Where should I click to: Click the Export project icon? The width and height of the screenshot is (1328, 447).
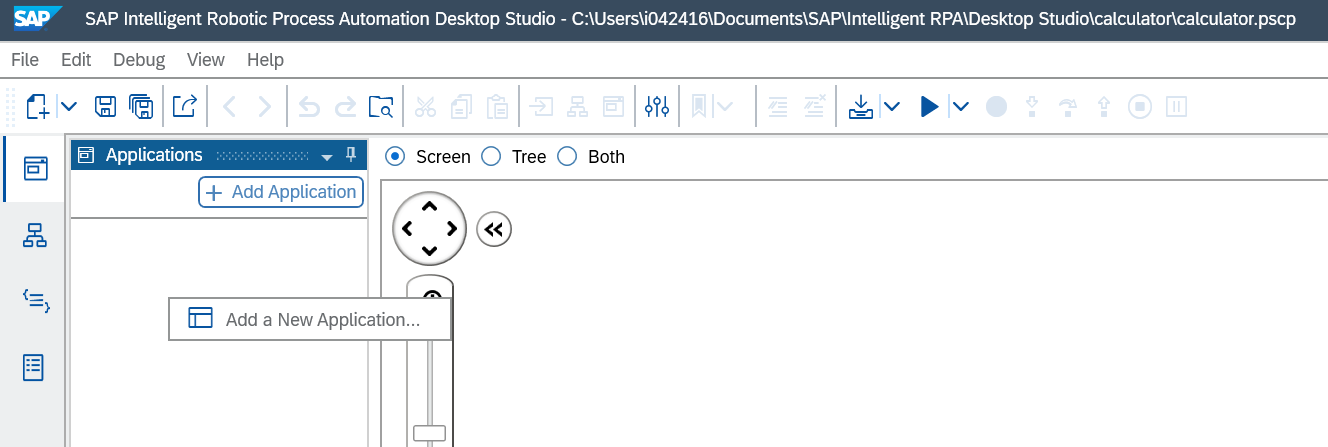point(184,106)
